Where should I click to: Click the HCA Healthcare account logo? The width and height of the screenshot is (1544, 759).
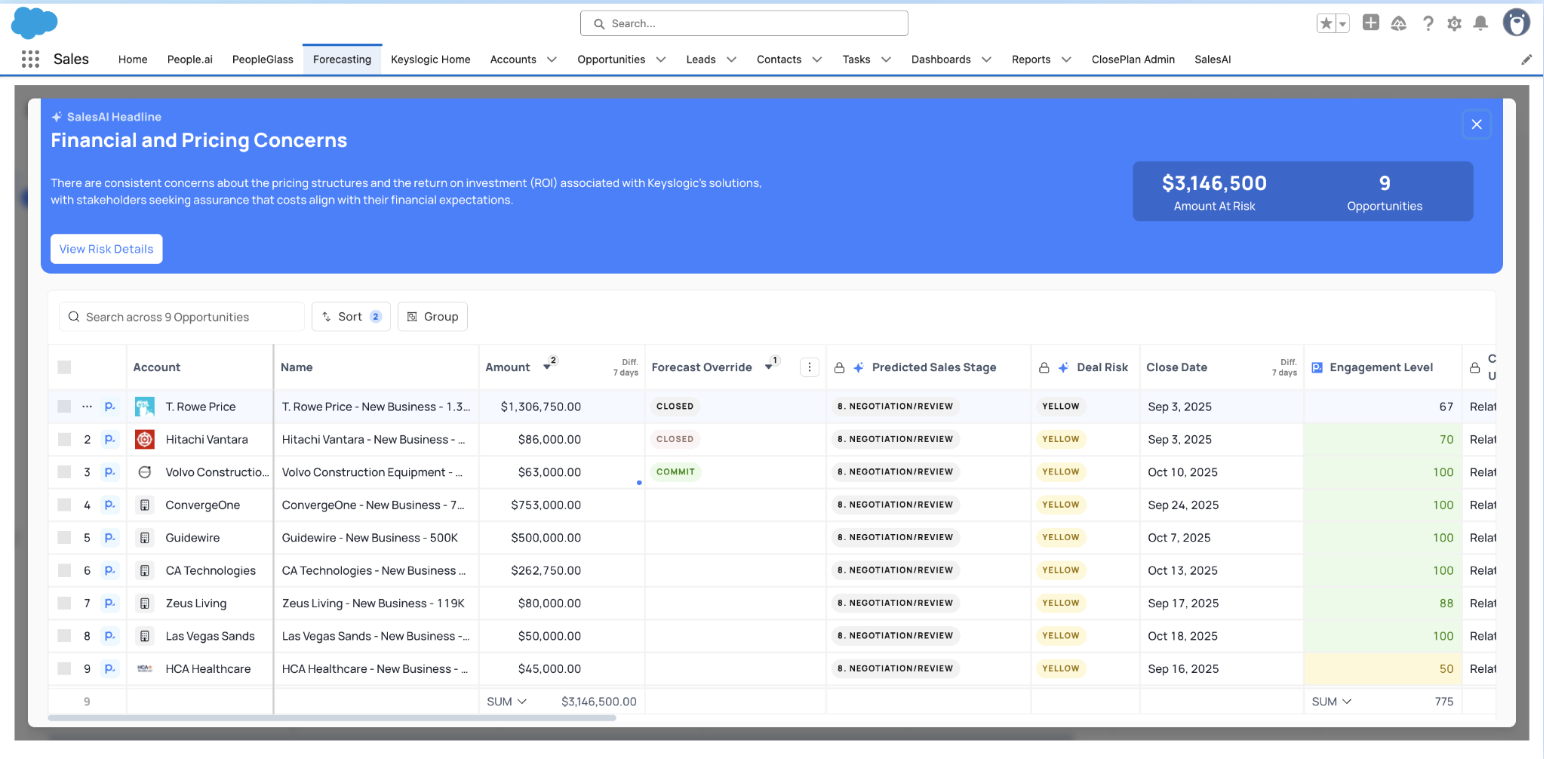[x=145, y=669]
